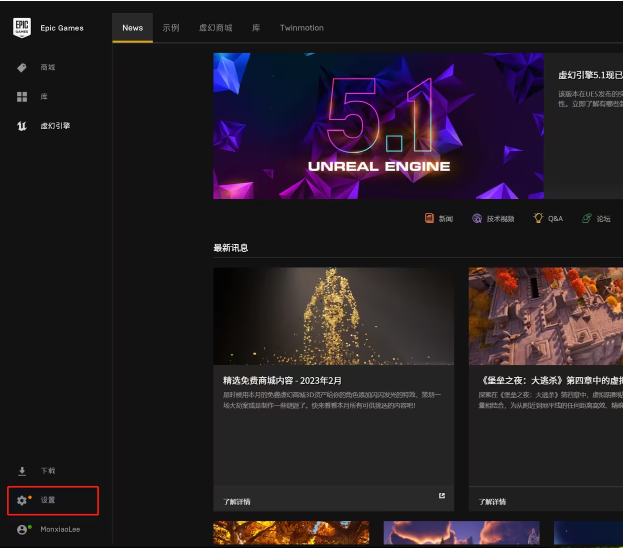
Task: Open the 库 tab in top bar
Action: point(256,28)
